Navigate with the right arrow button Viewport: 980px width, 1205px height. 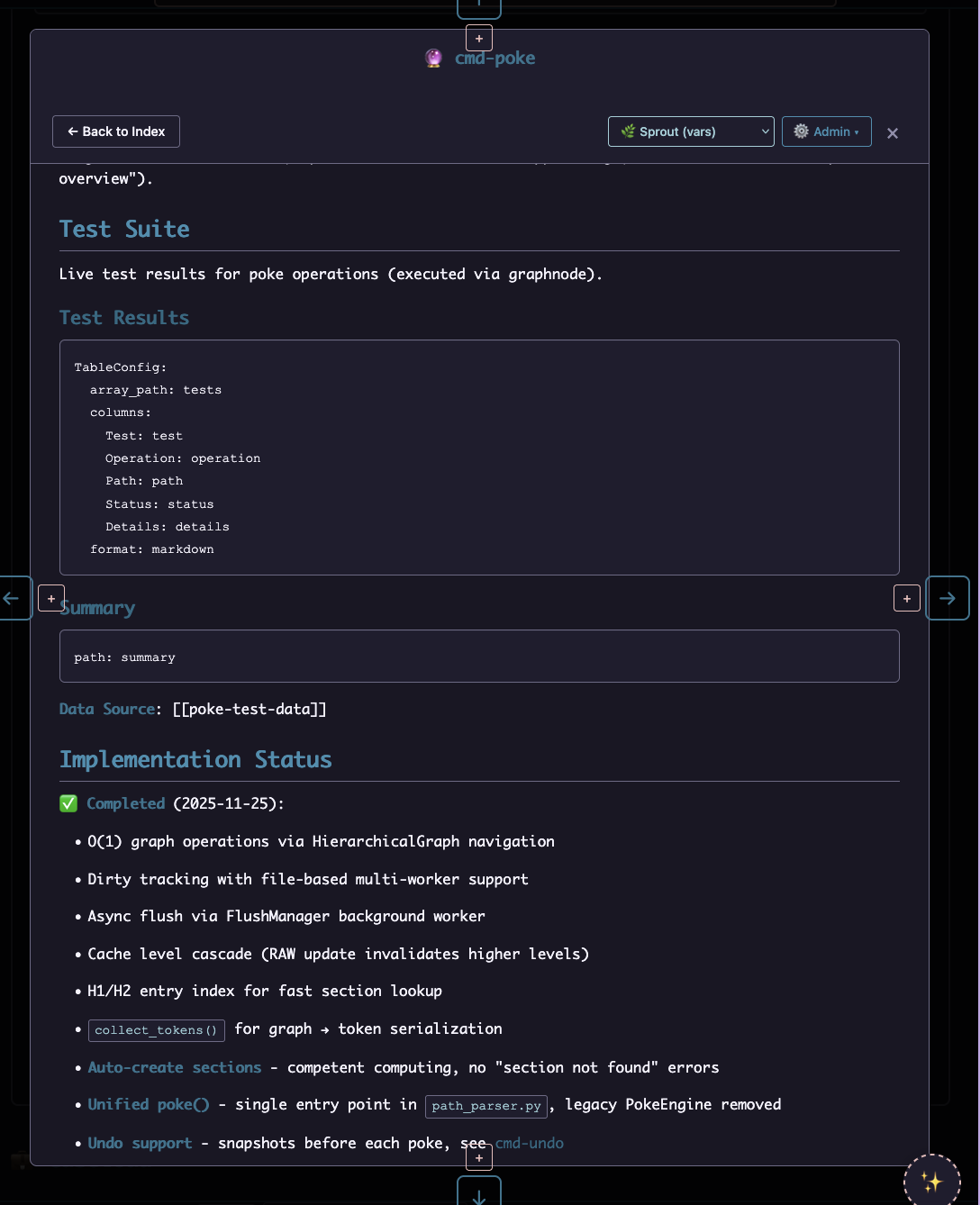948,598
